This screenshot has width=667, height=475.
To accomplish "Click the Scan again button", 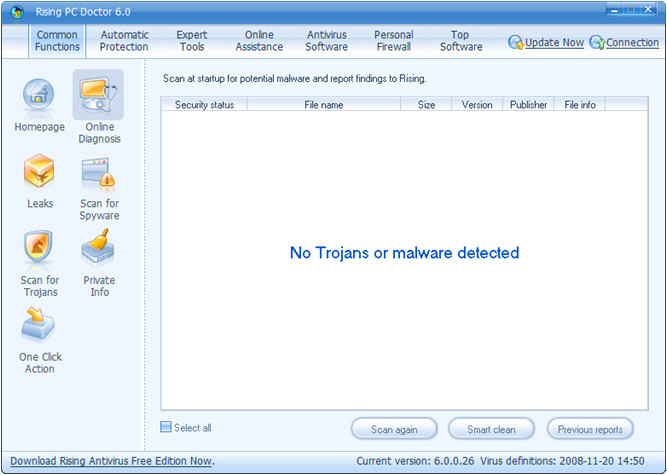I will [x=394, y=429].
